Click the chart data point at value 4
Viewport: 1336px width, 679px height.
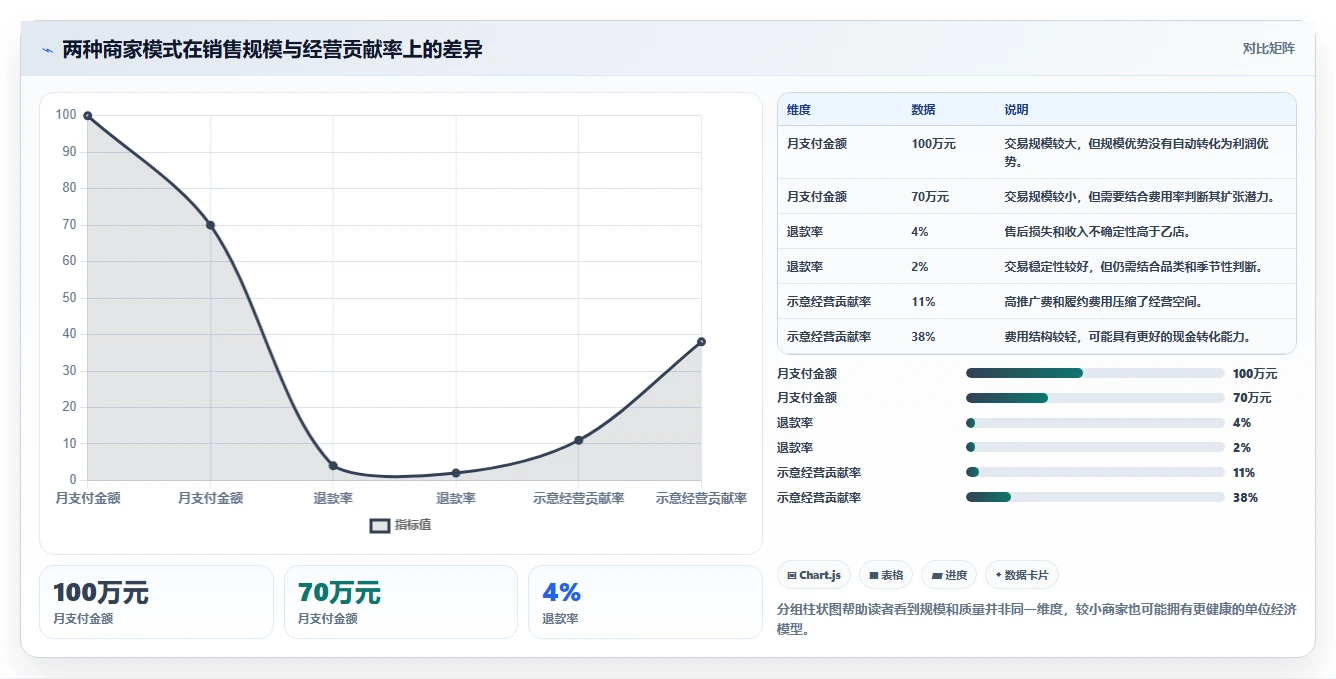tap(333, 466)
